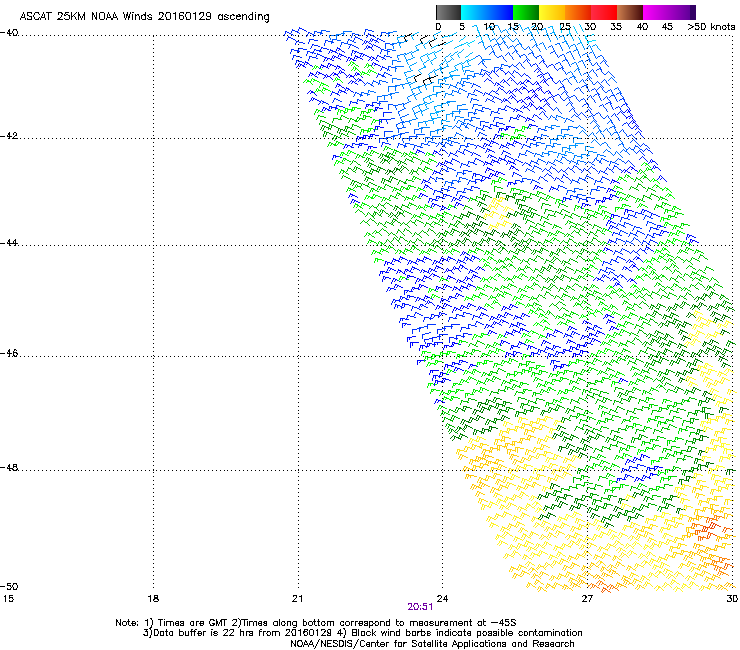Click the 27 longitude axis label
Viewport: 740px width, 650px height.
click(x=587, y=599)
